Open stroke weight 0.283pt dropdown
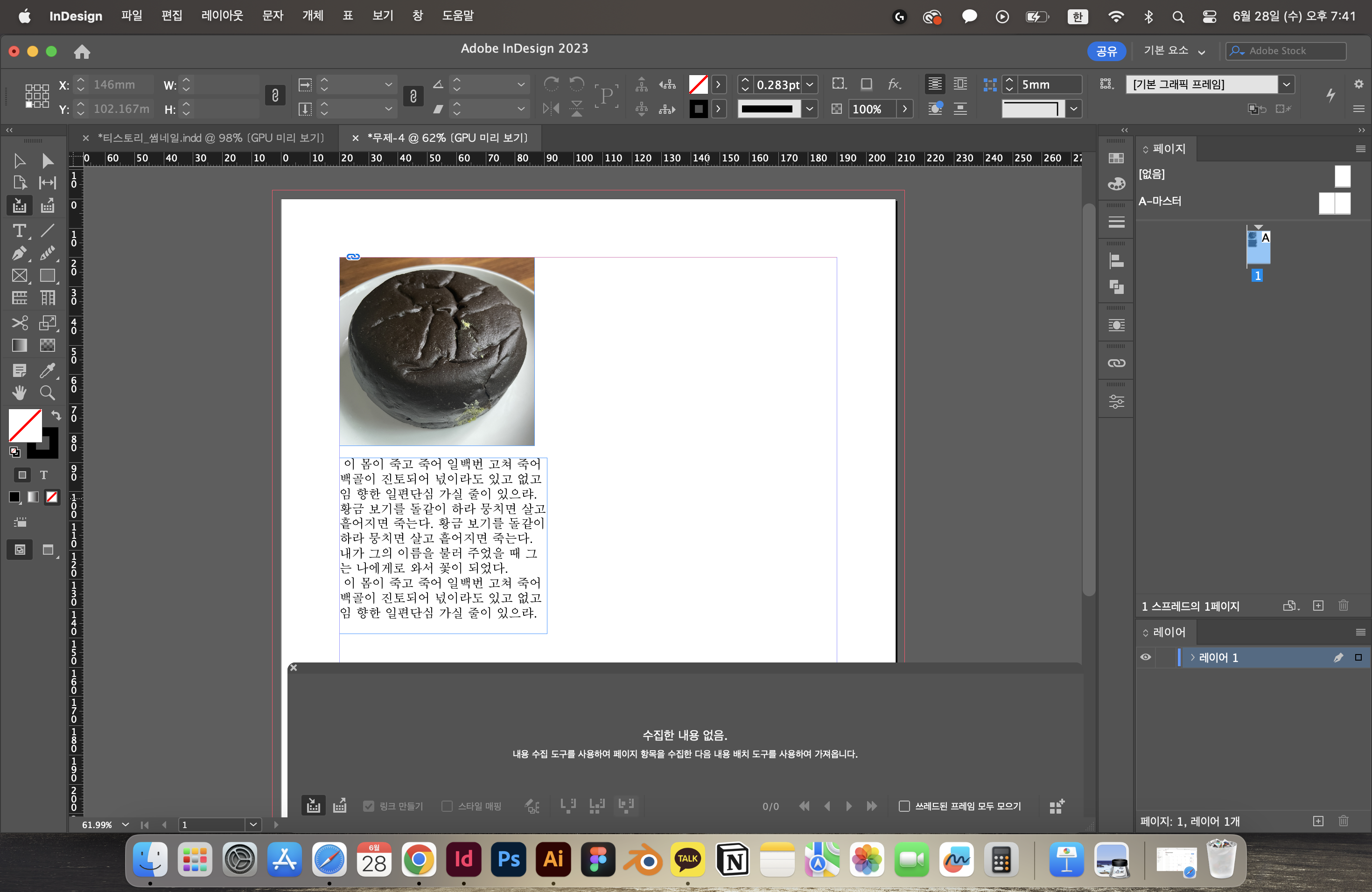Image resolution: width=1372 pixels, height=892 pixels. (x=809, y=85)
